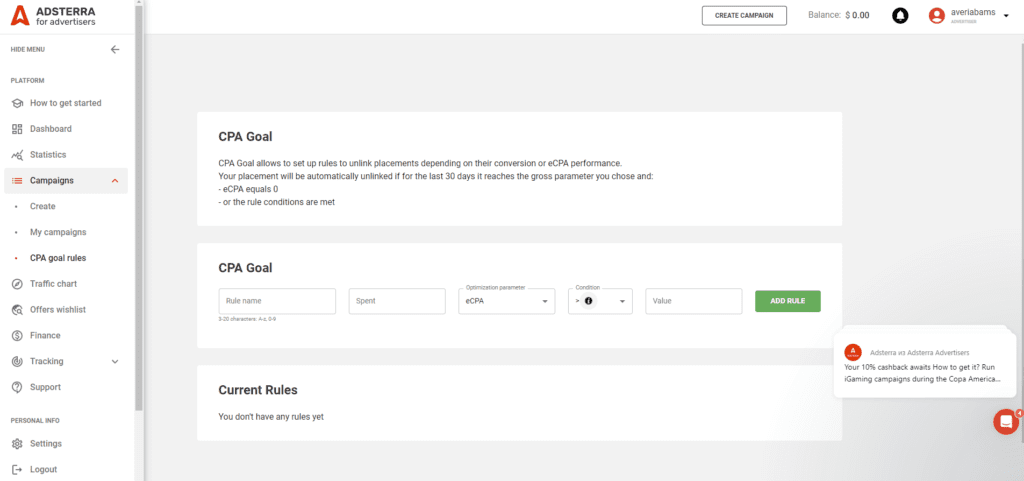The width and height of the screenshot is (1024, 481).
Task: Click the Adsterra logo
Action: 54,16
